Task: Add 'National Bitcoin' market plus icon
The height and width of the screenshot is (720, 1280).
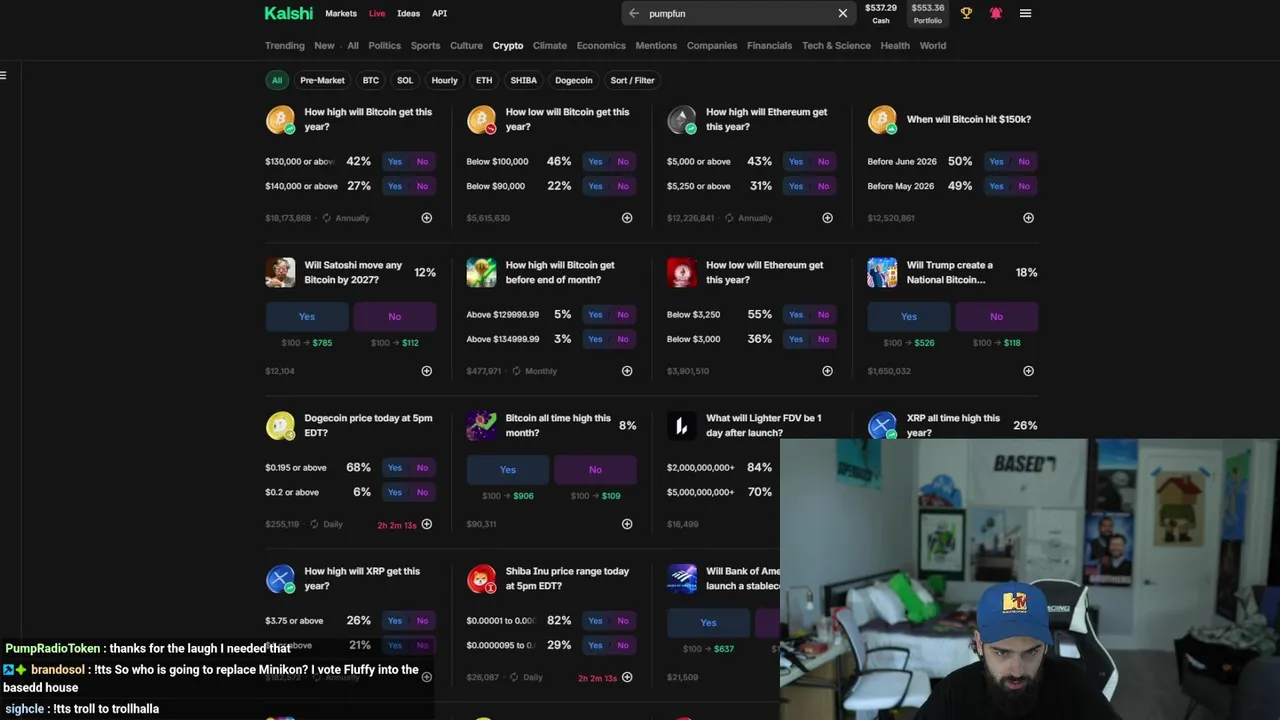Action: click(1028, 371)
